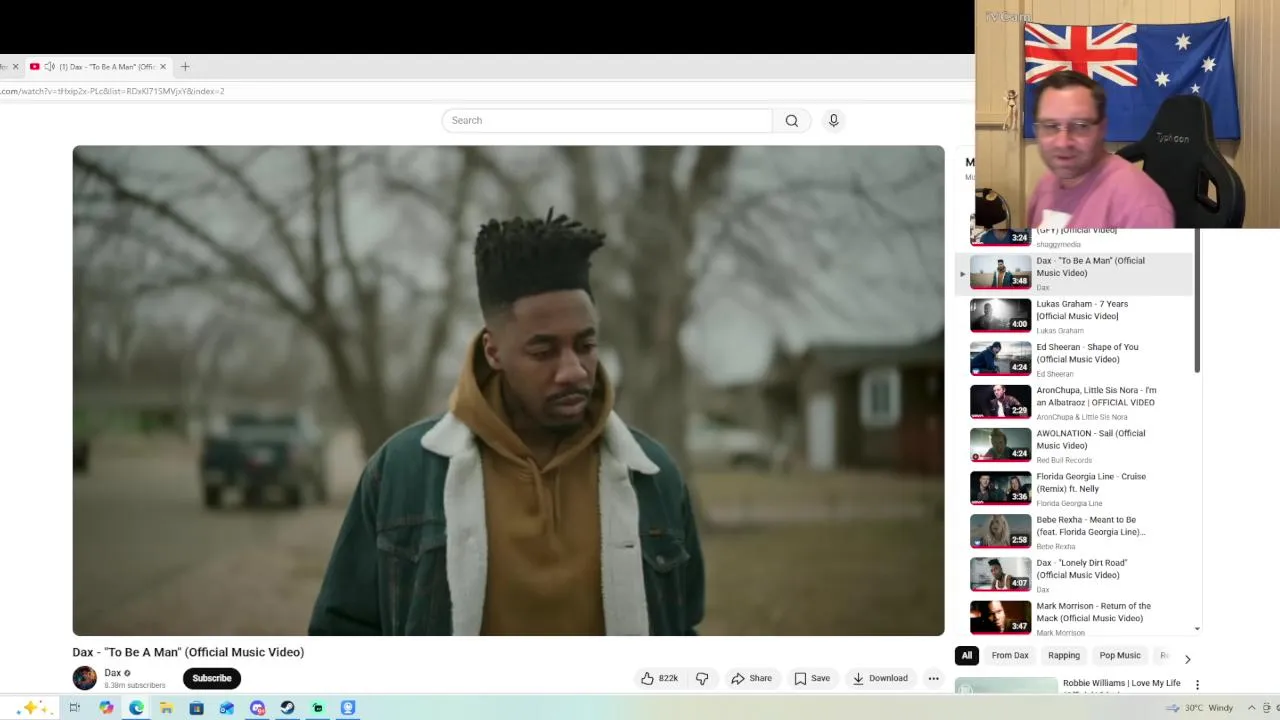Open a new browser tab
This screenshot has height=720, width=1280.
point(185,67)
